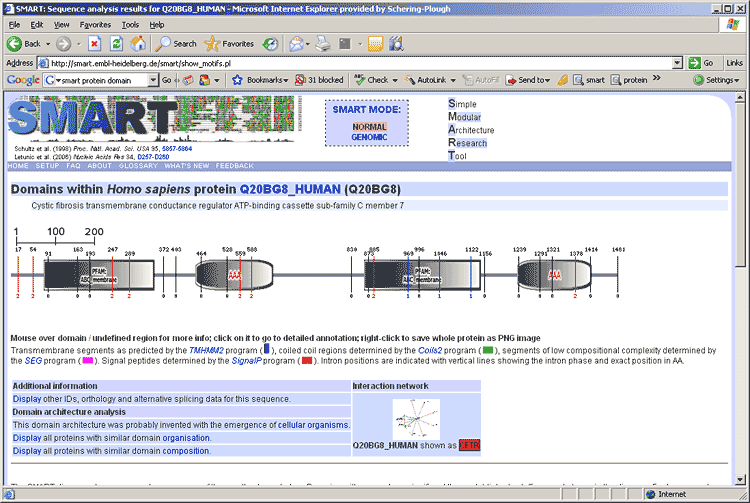
Task: Open the Help menu
Action: [157, 25]
